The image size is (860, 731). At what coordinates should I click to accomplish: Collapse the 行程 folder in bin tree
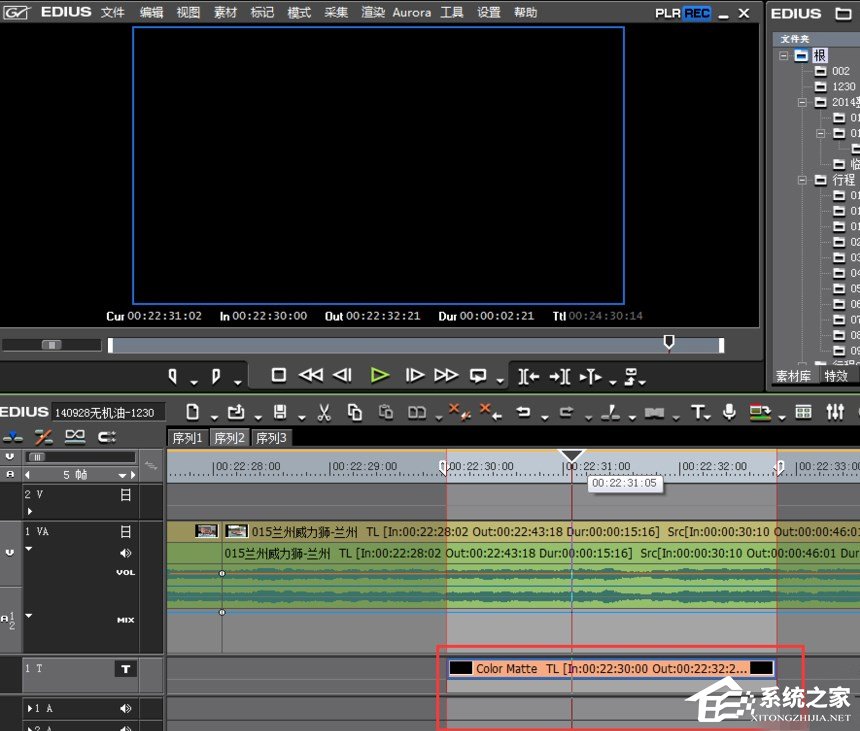click(801, 180)
